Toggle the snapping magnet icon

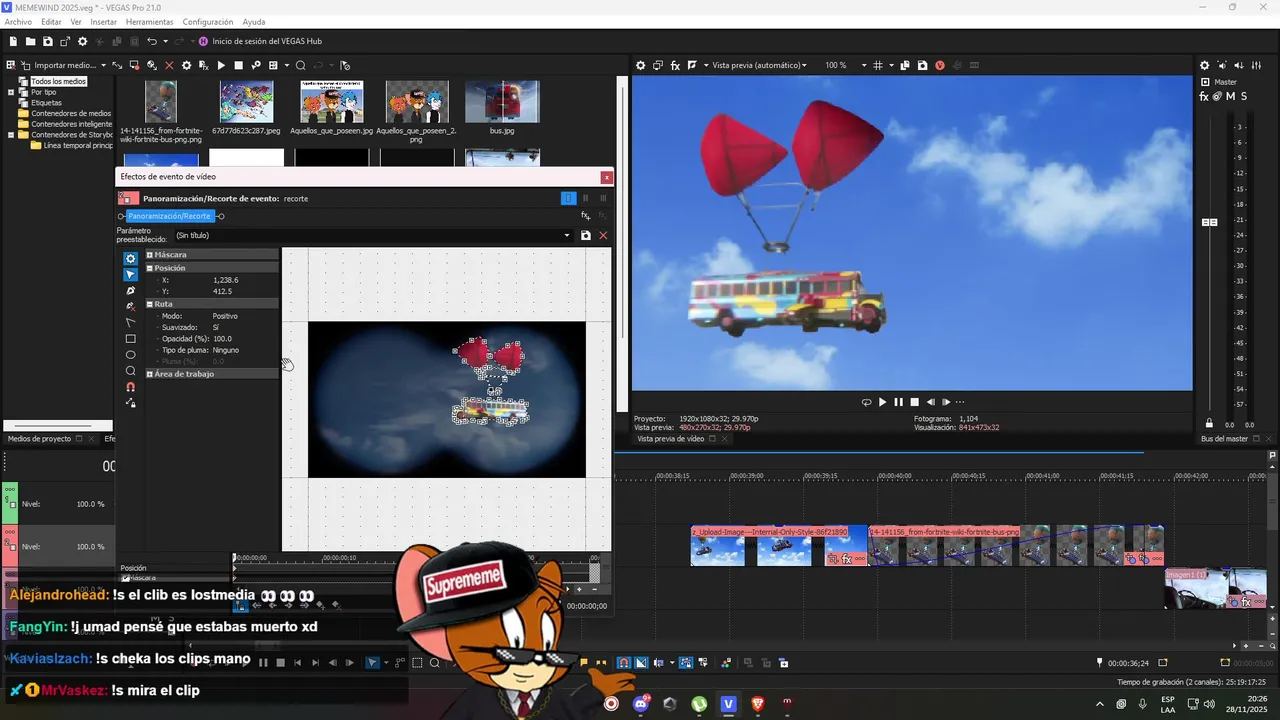point(130,387)
